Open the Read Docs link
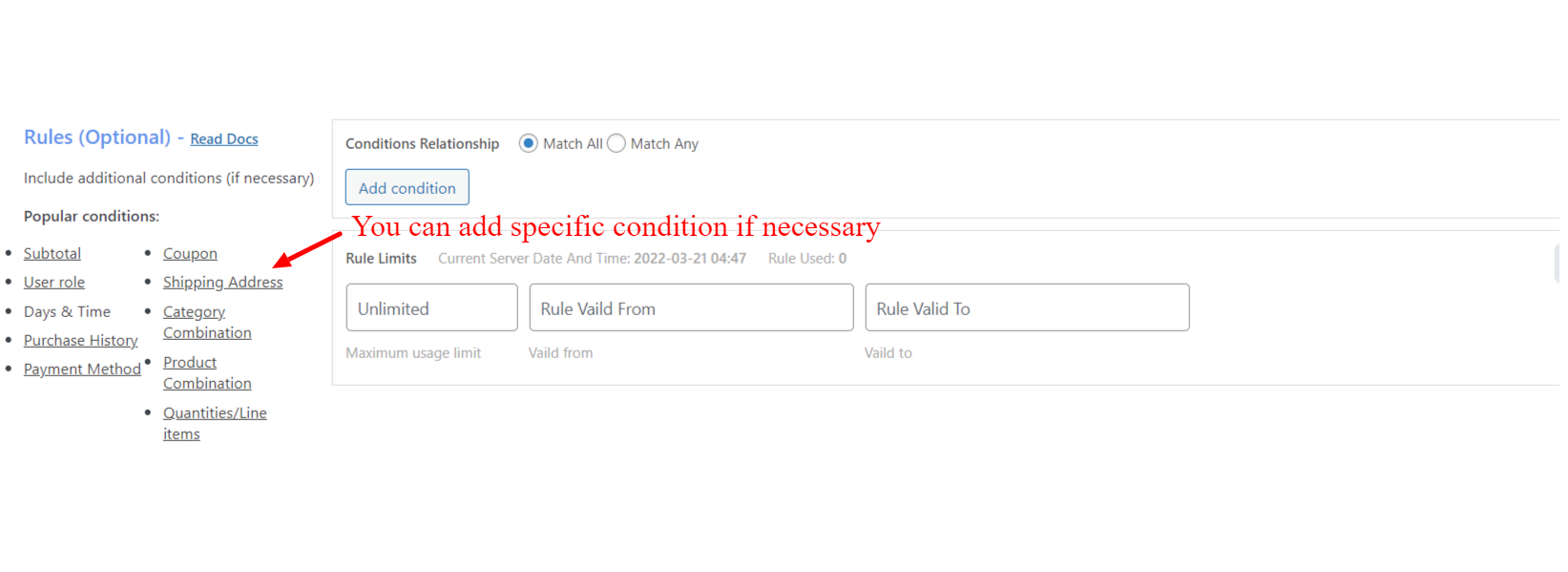 223,139
